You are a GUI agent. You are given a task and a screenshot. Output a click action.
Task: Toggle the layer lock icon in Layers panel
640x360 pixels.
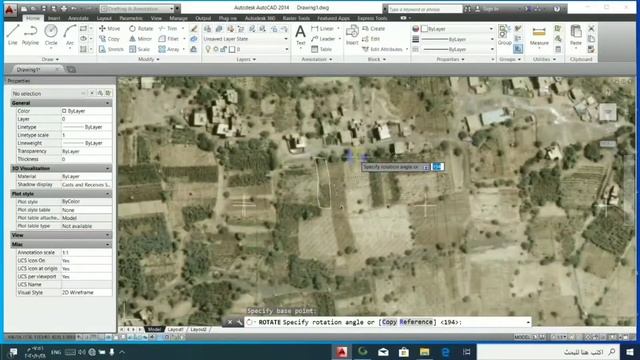point(224,49)
